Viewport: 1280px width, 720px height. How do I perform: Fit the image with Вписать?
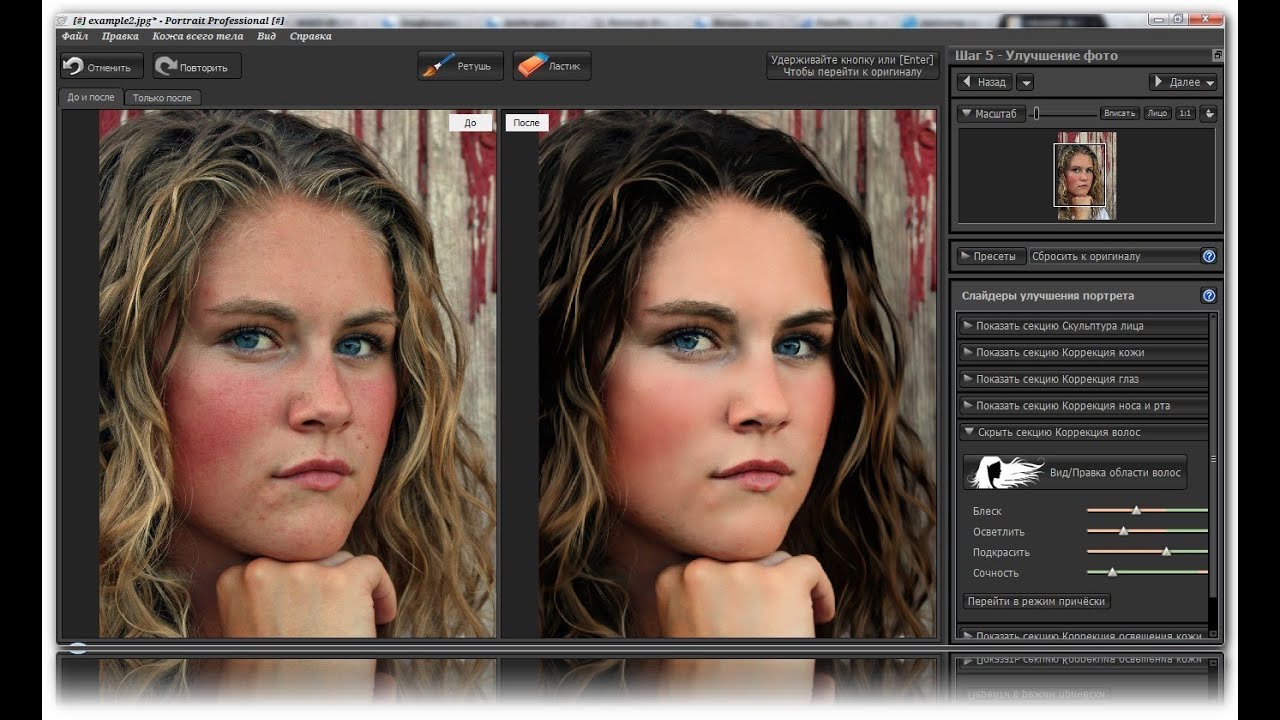point(1120,114)
